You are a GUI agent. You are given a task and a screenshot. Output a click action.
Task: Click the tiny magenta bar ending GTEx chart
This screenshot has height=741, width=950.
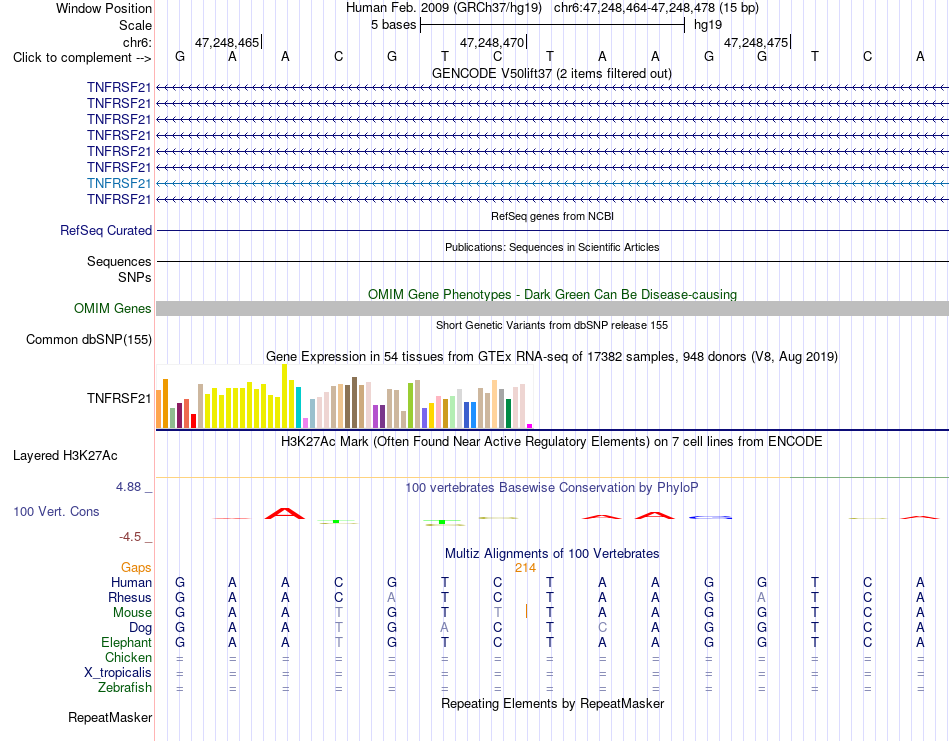(x=530, y=426)
